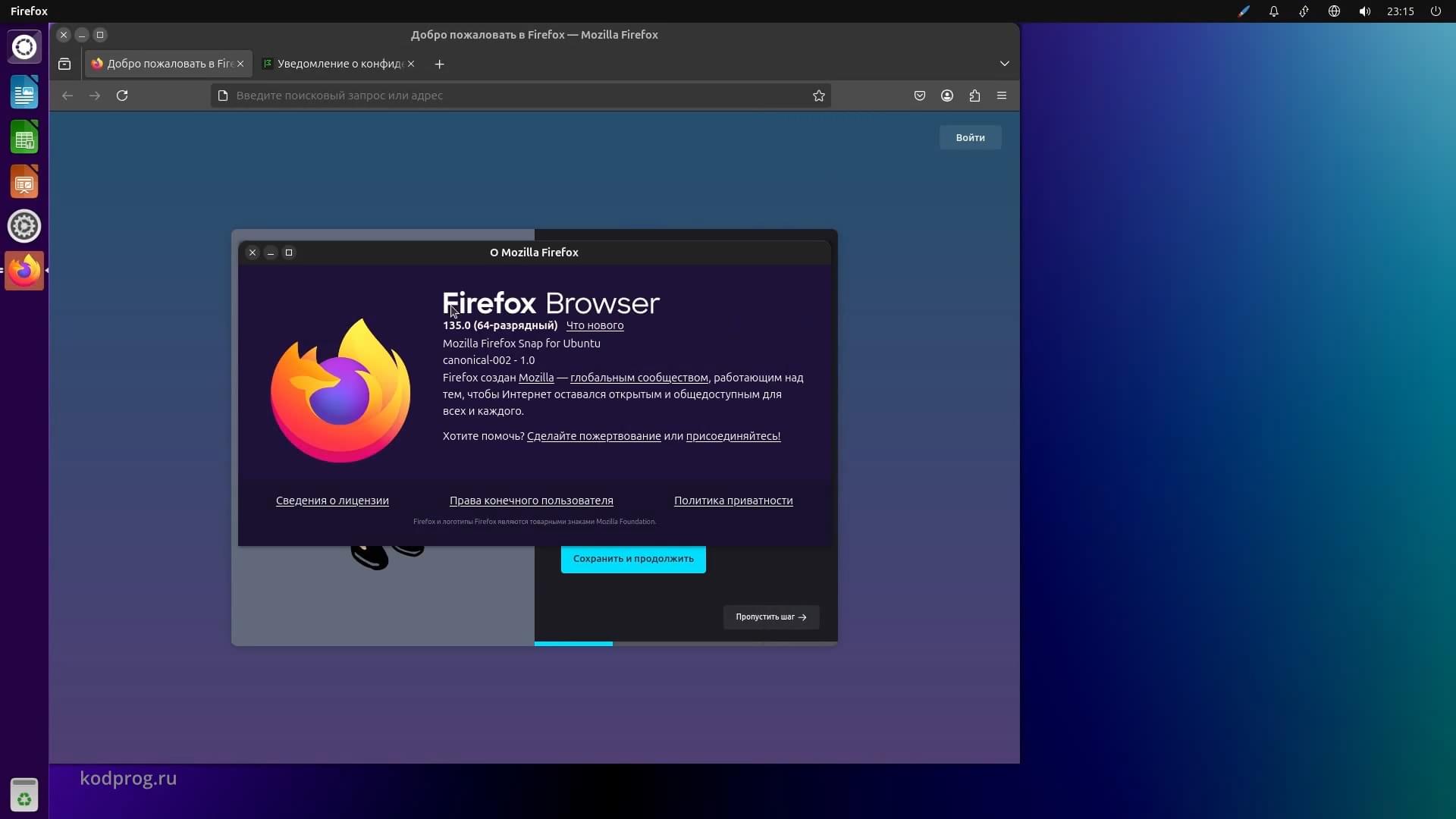Bookmark this page with the star
The width and height of the screenshot is (1456, 819).
pos(819,96)
